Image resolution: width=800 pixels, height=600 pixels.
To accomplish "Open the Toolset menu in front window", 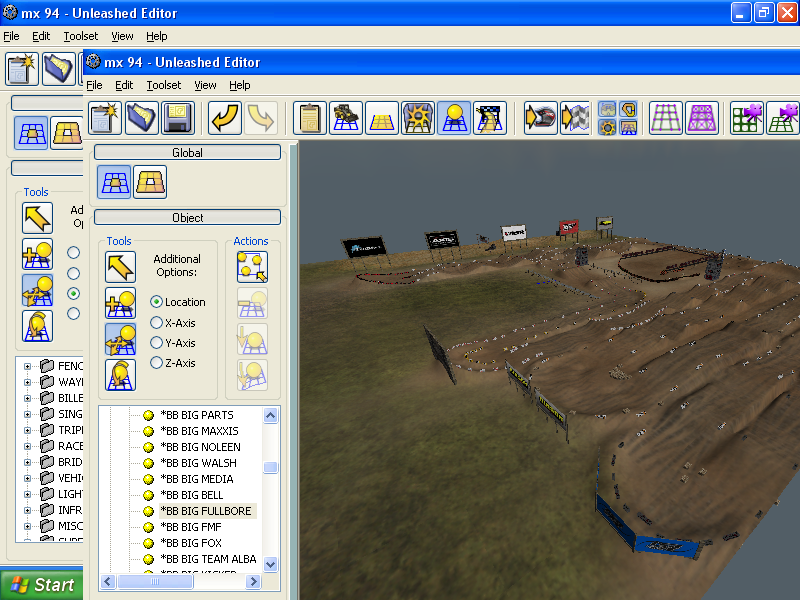I will click(164, 85).
